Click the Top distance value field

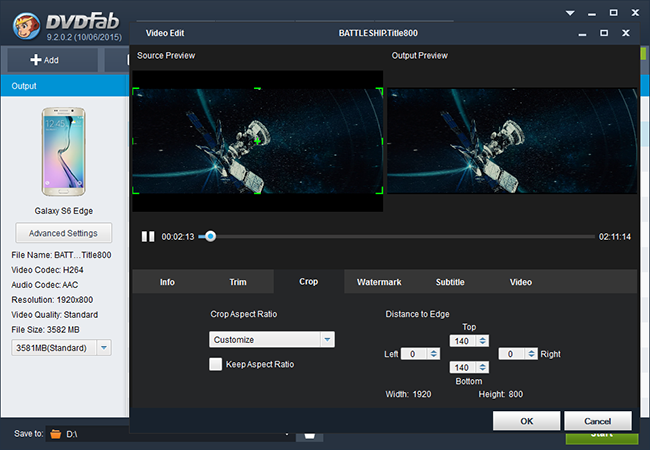pos(463,341)
